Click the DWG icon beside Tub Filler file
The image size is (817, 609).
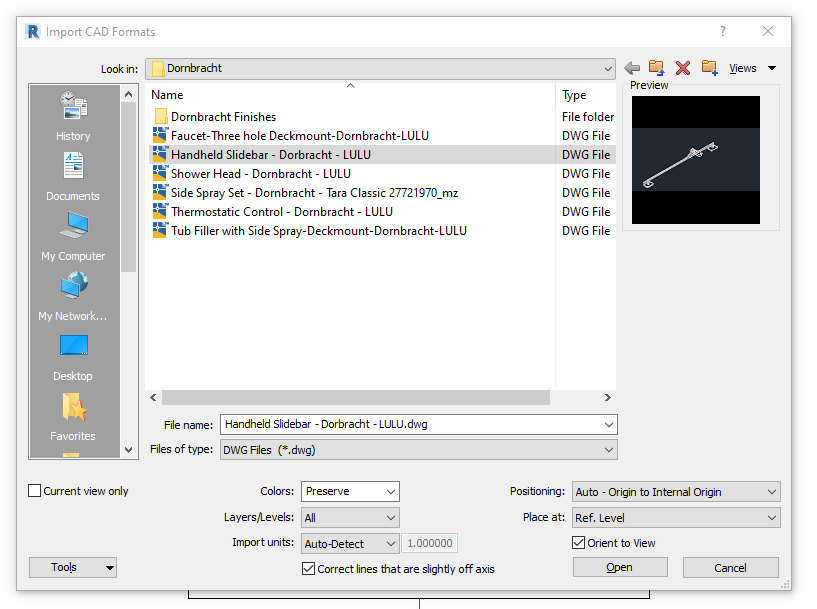pyautogui.click(x=160, y=231)
